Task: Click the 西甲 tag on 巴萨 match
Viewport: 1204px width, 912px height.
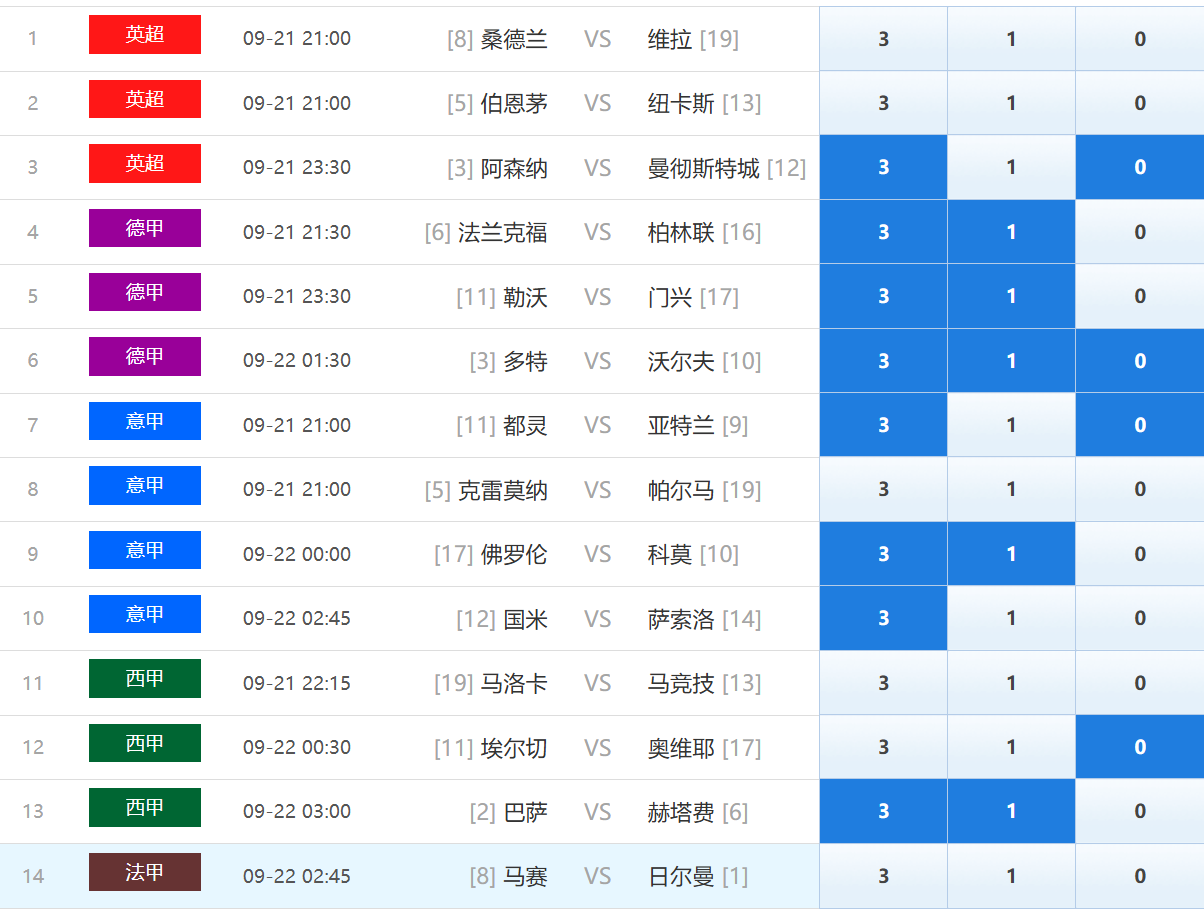Action: coord(145,808)
